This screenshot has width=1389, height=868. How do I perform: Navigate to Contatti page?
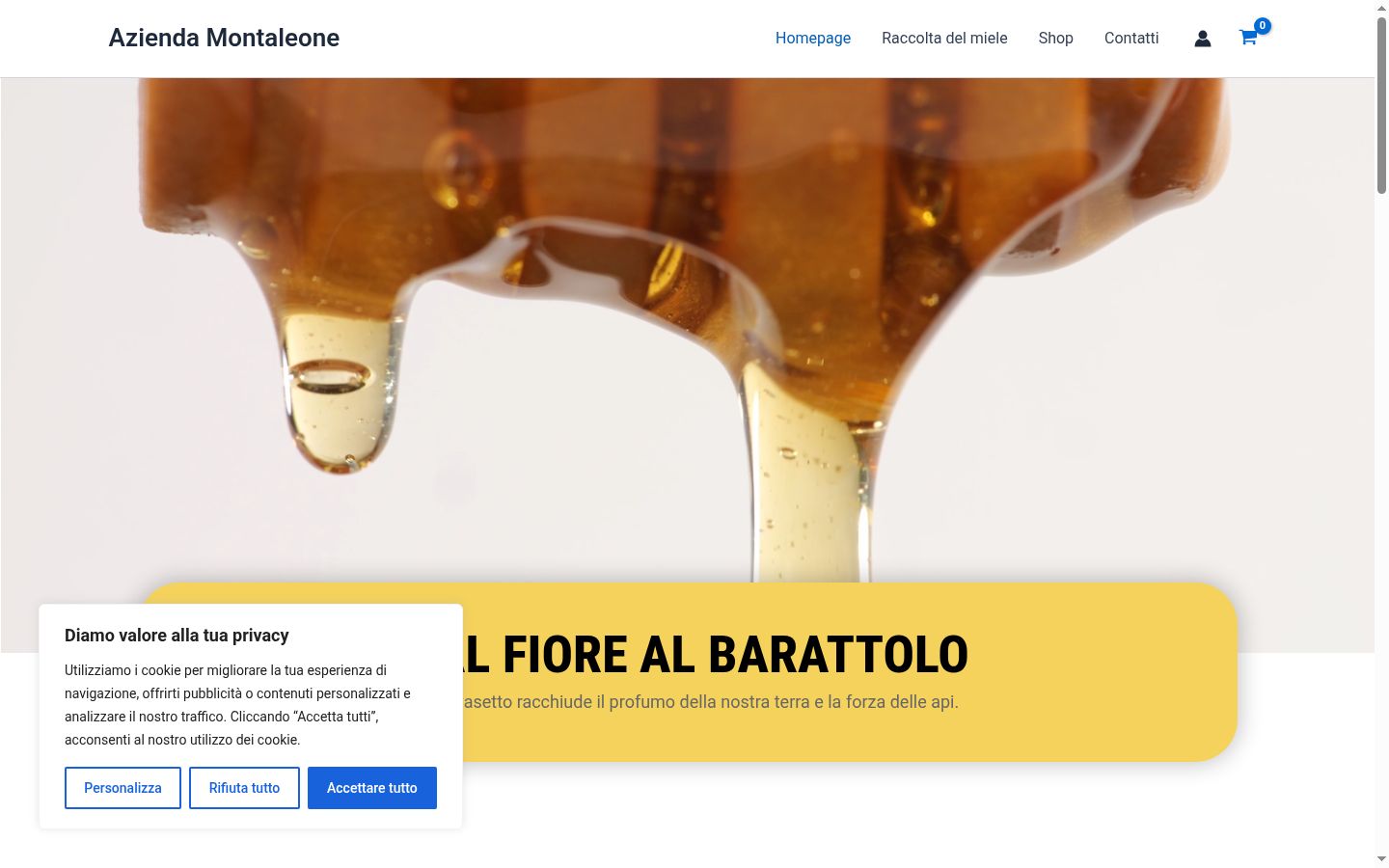pos(1131,39)
